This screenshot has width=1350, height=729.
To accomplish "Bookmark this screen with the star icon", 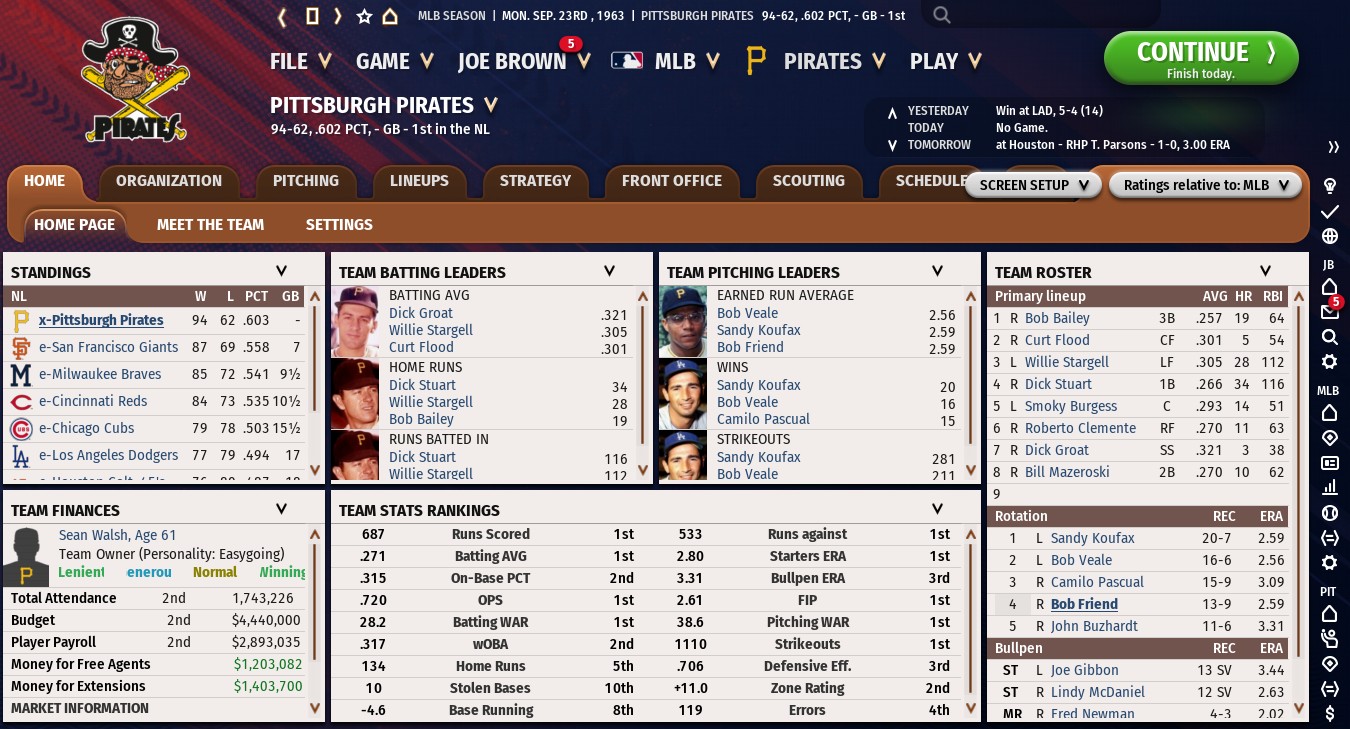I will [x=364, y=16].
